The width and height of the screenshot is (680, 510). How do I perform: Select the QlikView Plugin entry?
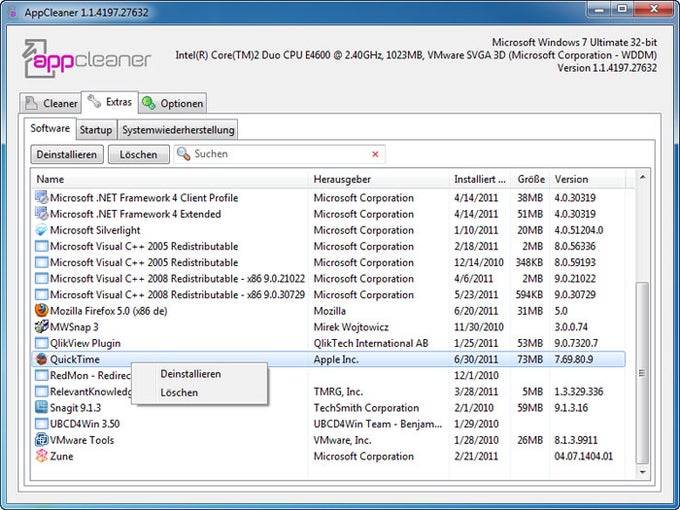point(85,343)
